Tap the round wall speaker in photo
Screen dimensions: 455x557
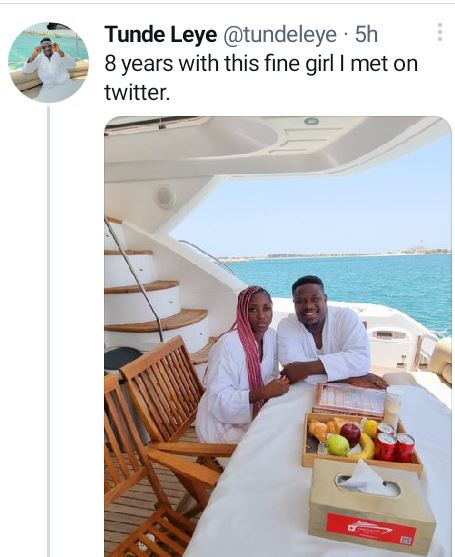pos(165,196)
